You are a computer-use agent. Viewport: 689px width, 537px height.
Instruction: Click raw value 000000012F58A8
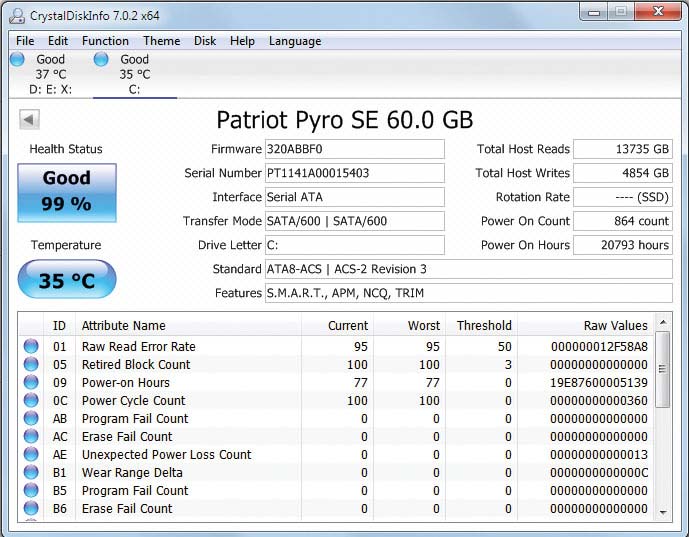coord(599,347)
